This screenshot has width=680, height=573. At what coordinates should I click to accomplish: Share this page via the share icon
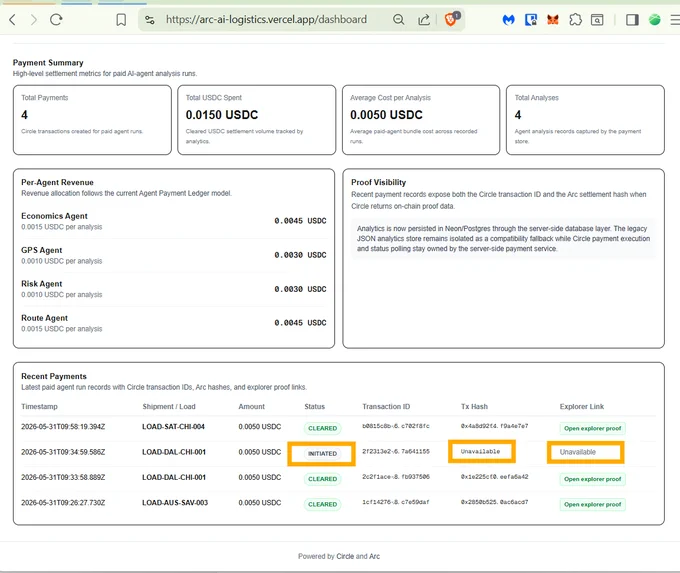pos(424,20)
